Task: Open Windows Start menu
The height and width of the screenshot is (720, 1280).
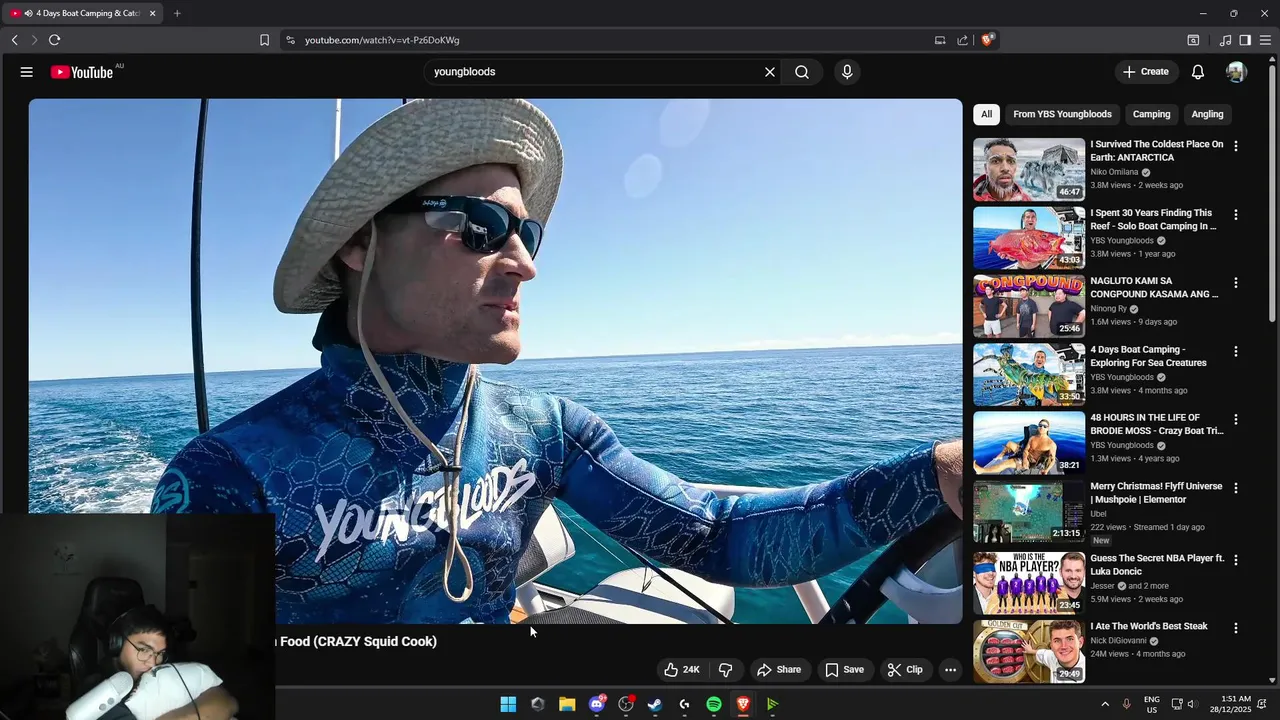Action: coord(508,704)
